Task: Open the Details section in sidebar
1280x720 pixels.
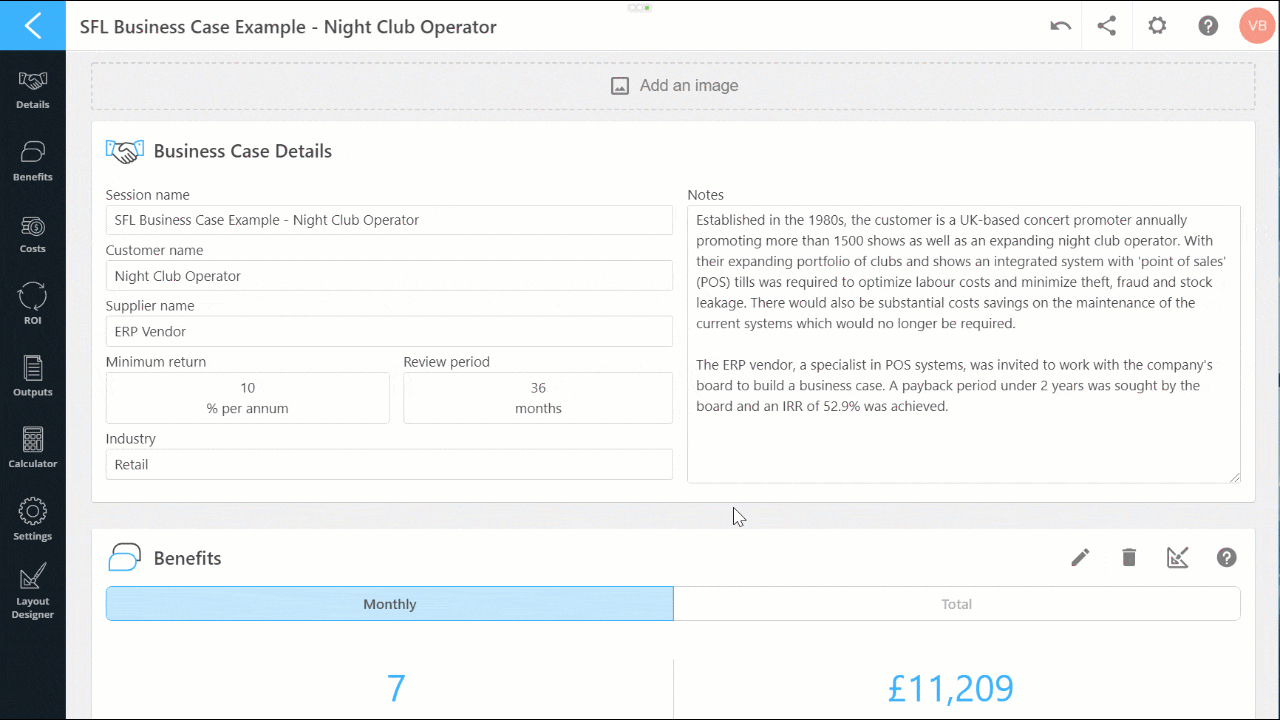Action: 33,90
